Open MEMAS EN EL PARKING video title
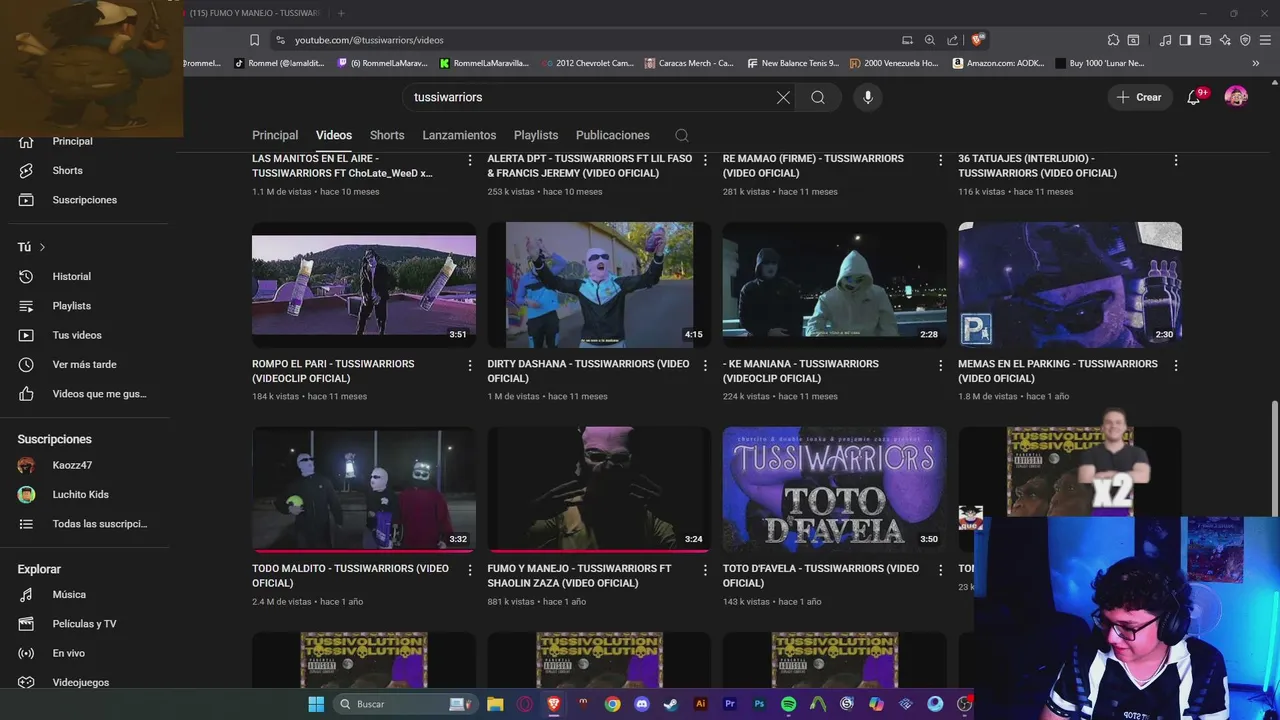This screenshot has height=720, width=1280. coord(1058,371)
